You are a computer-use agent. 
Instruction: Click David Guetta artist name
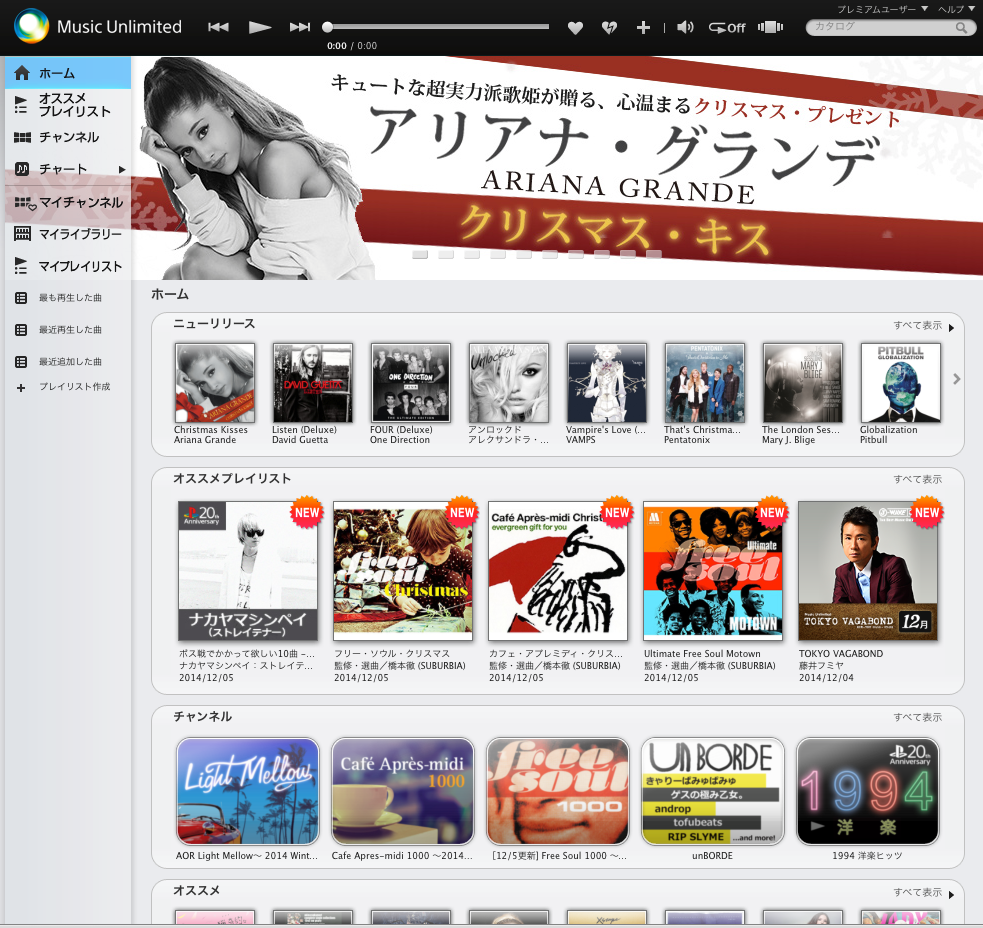(300, 440)
